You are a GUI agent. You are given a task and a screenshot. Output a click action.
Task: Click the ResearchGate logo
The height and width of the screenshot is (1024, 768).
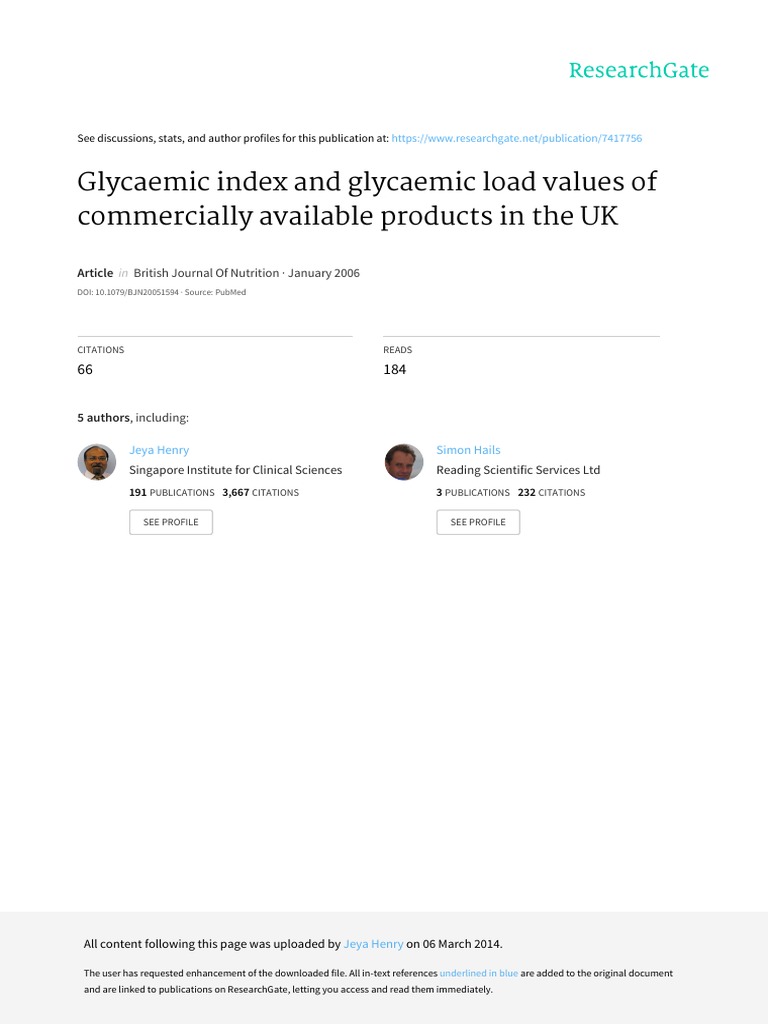(638, 70)
